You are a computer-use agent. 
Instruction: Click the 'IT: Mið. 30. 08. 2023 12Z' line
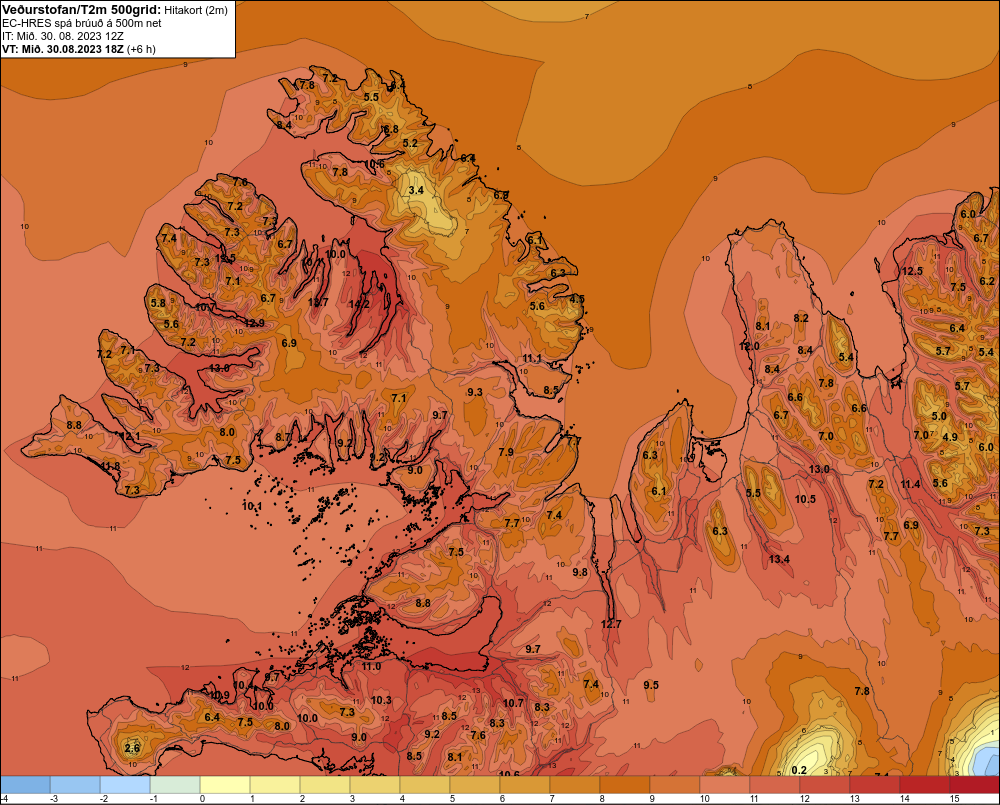(x=62, y=36)
